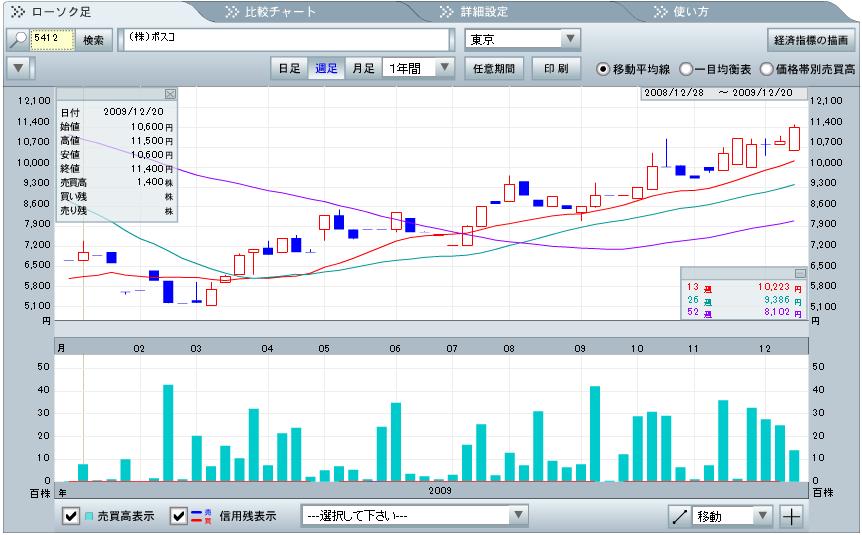Click the magnifier icon beside the stock code
This screenshot has width=862, height=535.
click(x=18, y=40)
